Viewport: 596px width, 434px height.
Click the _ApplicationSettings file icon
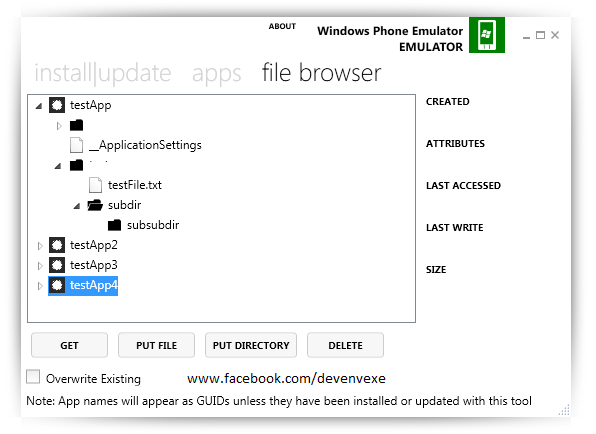(x=76, y=145)
